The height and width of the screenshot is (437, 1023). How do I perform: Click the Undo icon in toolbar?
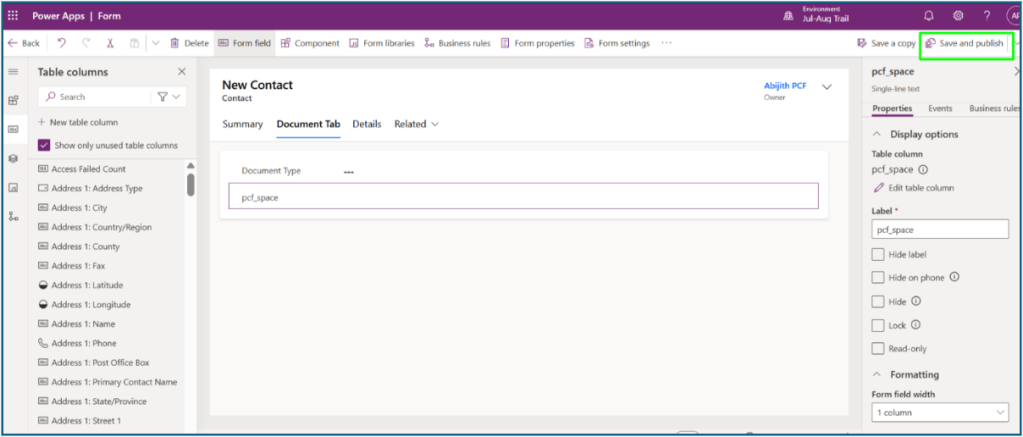(x=62, y=43)
